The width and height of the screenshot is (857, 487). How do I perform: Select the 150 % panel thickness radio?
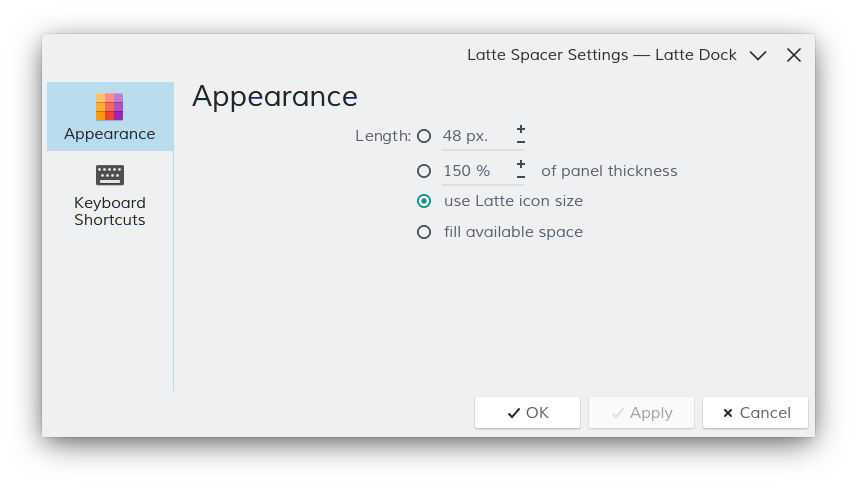(424, 171)
